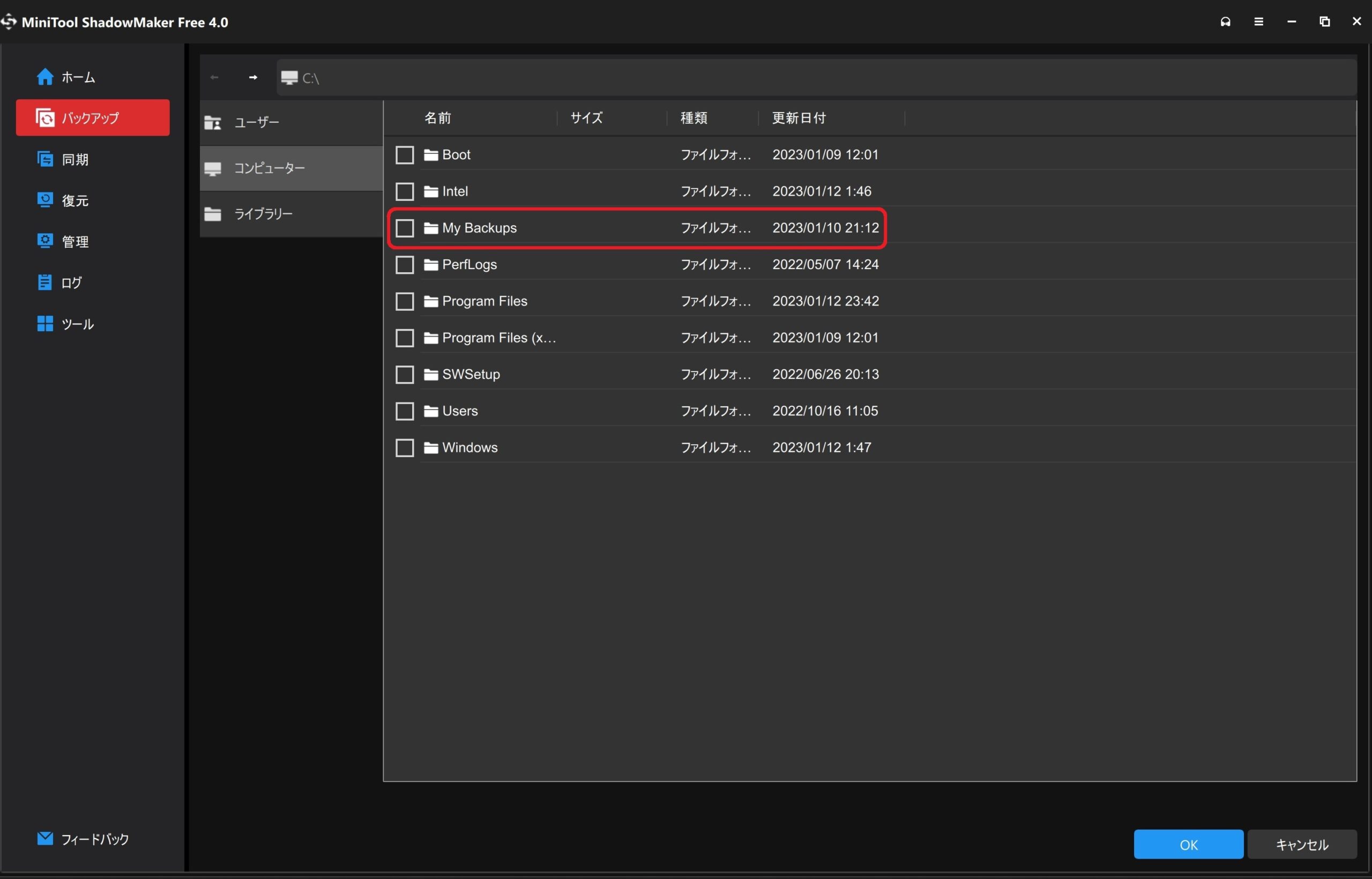Click the SWSetup folder icon

tap(431, 375)
